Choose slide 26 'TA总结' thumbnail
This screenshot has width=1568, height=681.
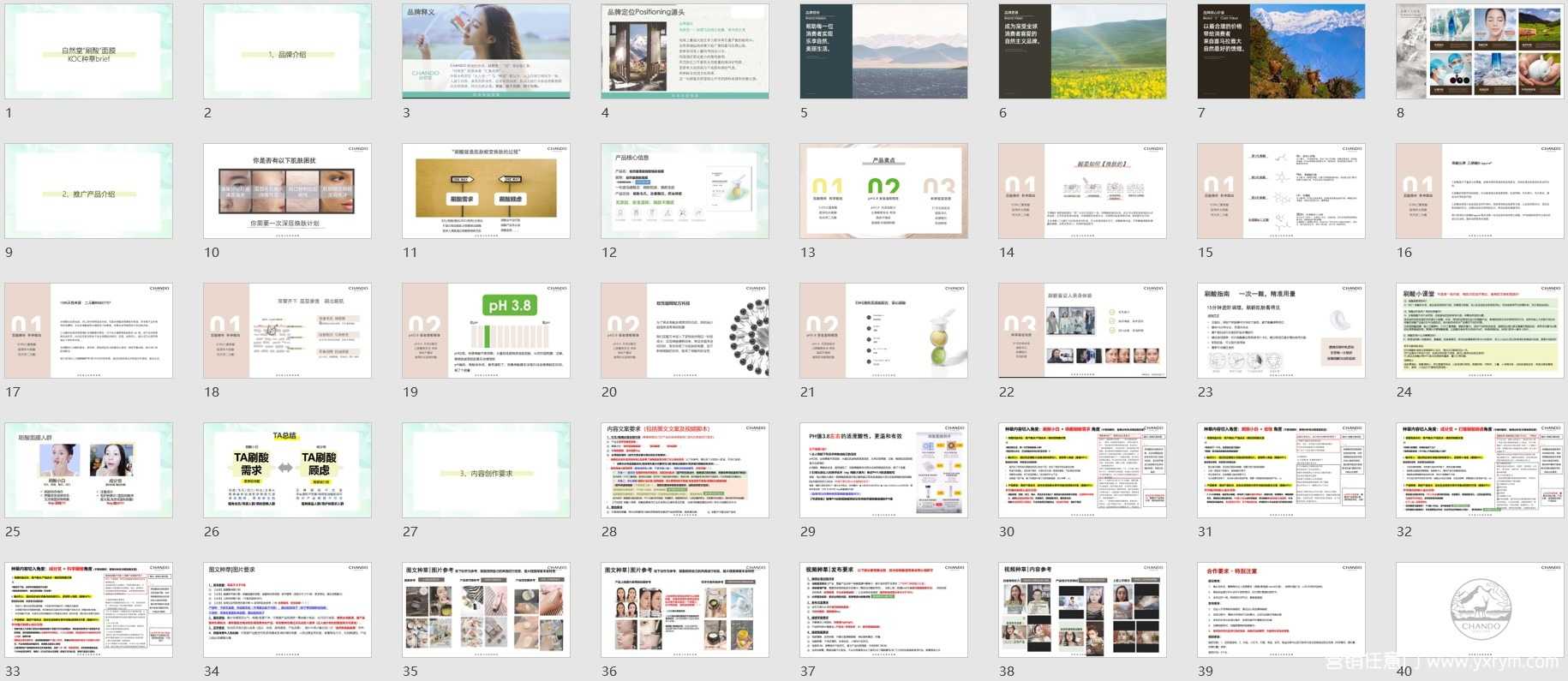pyautogui.click(x=287, y=470)
